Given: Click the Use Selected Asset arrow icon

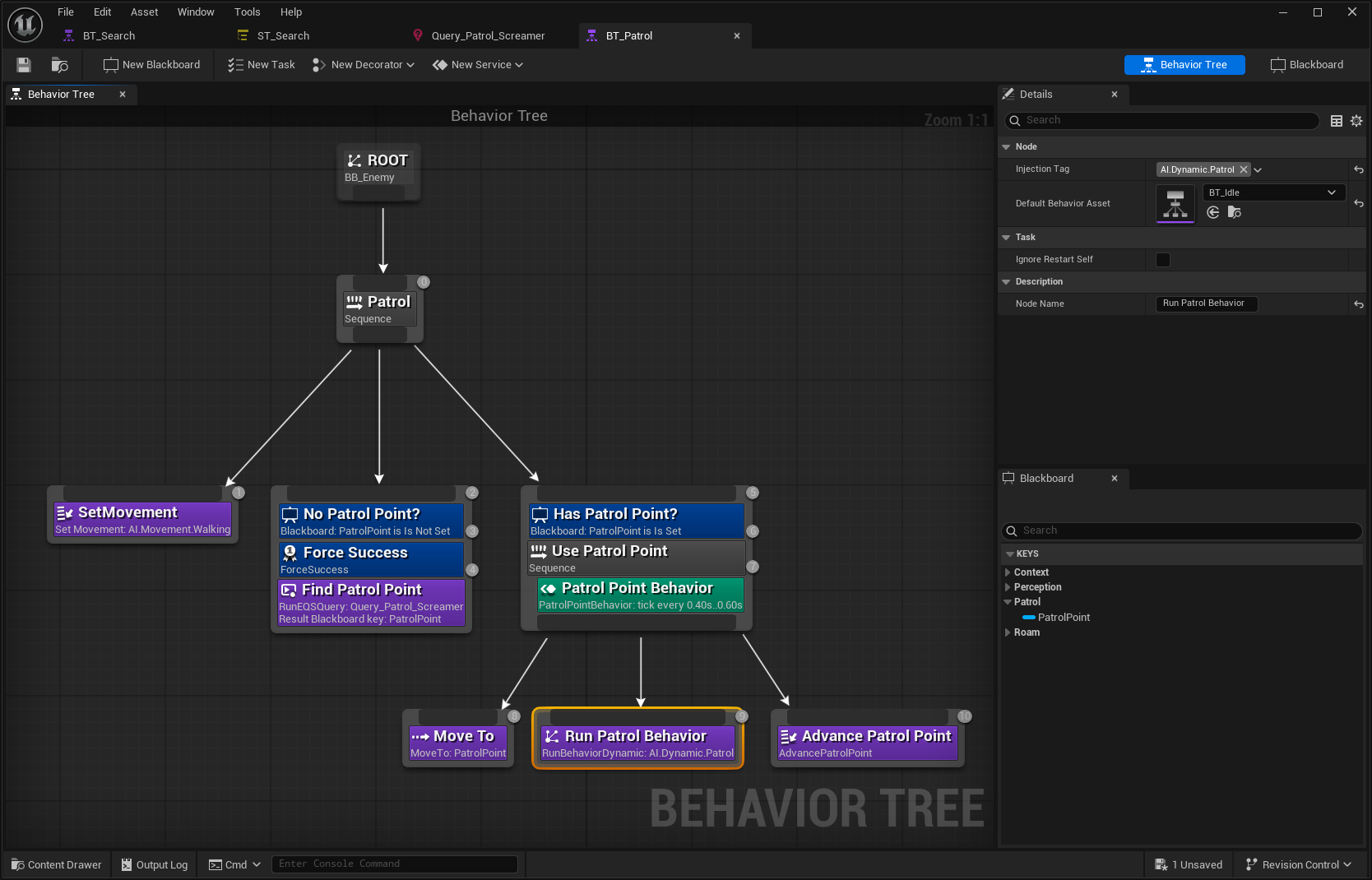Looking at the screenshot, I should (x=1213, y=212).
